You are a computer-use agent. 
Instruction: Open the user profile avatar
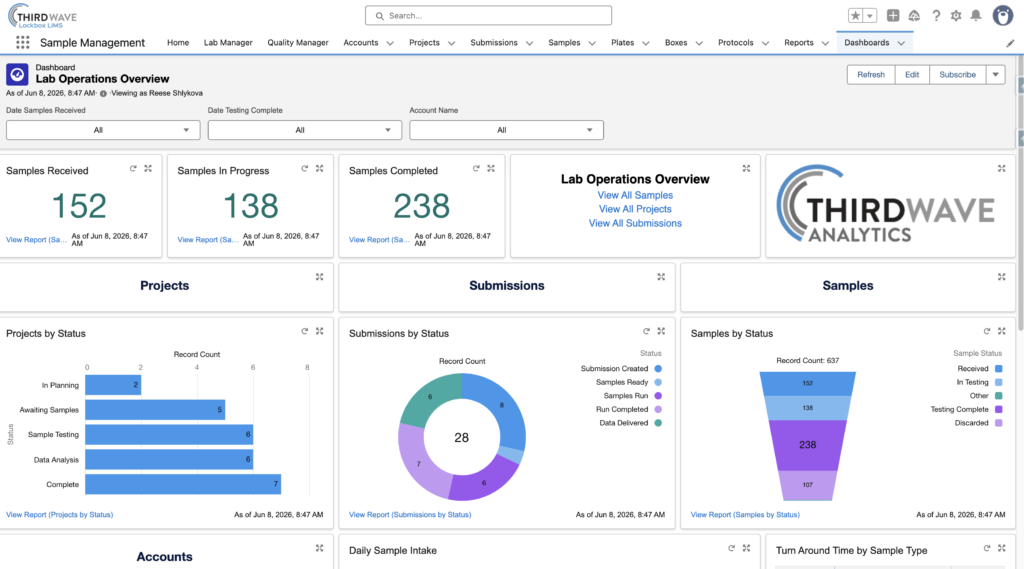click(1002, 15)
